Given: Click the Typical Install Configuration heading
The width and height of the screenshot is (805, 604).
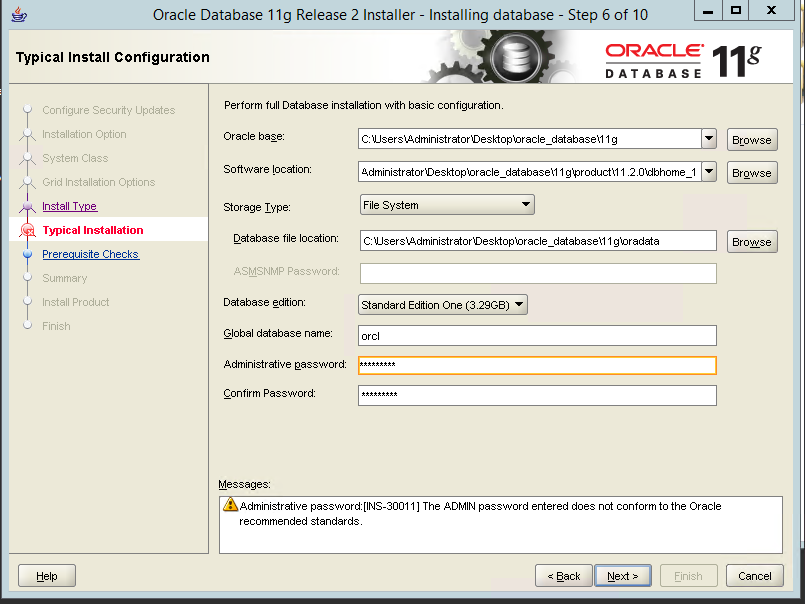Looking at the screenshot, I should click(112, 57).
